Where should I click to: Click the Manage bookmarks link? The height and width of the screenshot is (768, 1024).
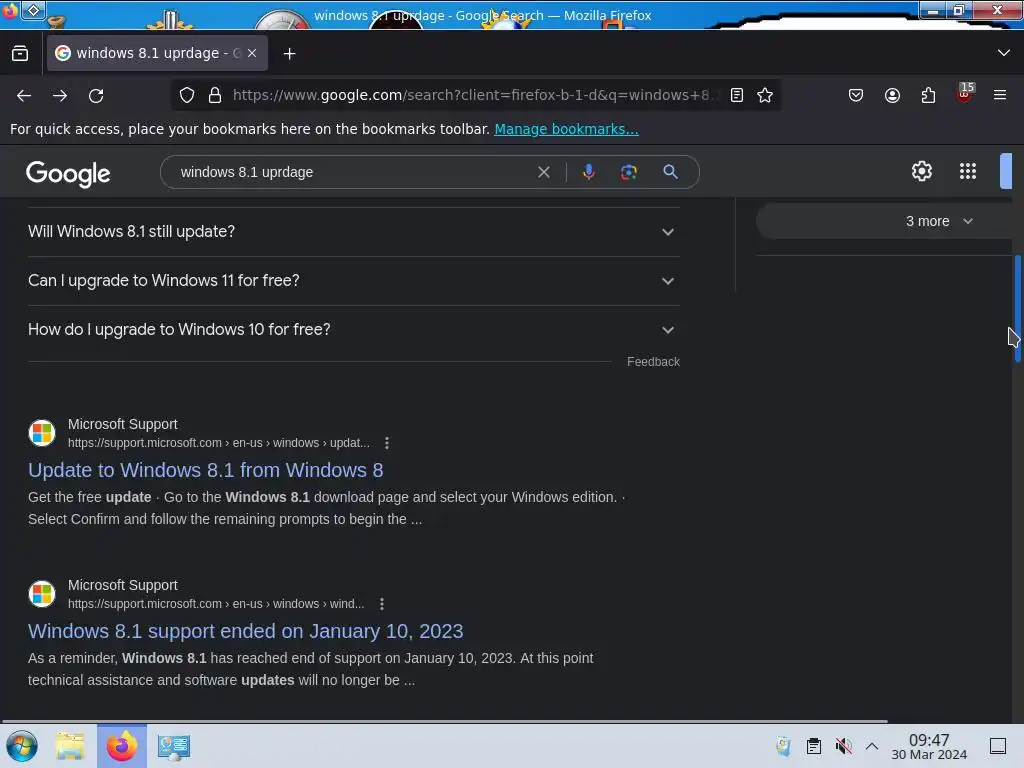pos(566,129)
